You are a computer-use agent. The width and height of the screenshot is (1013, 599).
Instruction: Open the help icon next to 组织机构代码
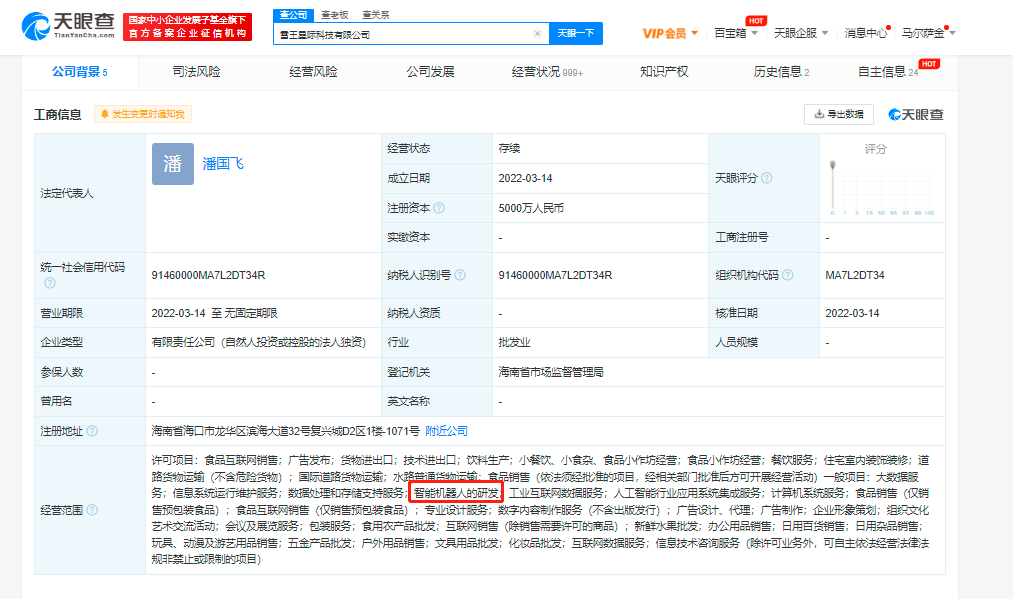(x=788, y=275)
